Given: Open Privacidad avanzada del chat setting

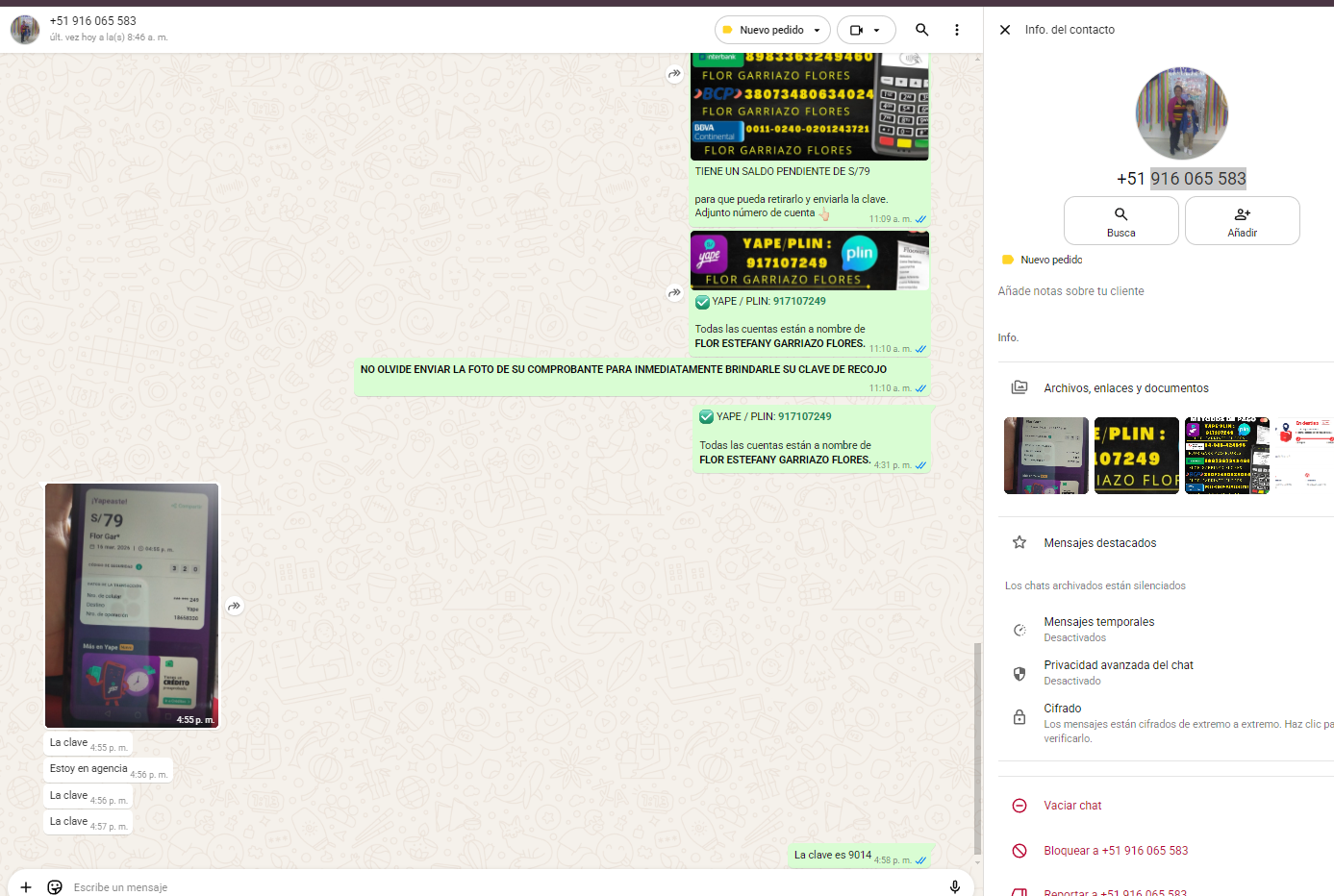Looking at the screenshot, I should (1118, 672).
